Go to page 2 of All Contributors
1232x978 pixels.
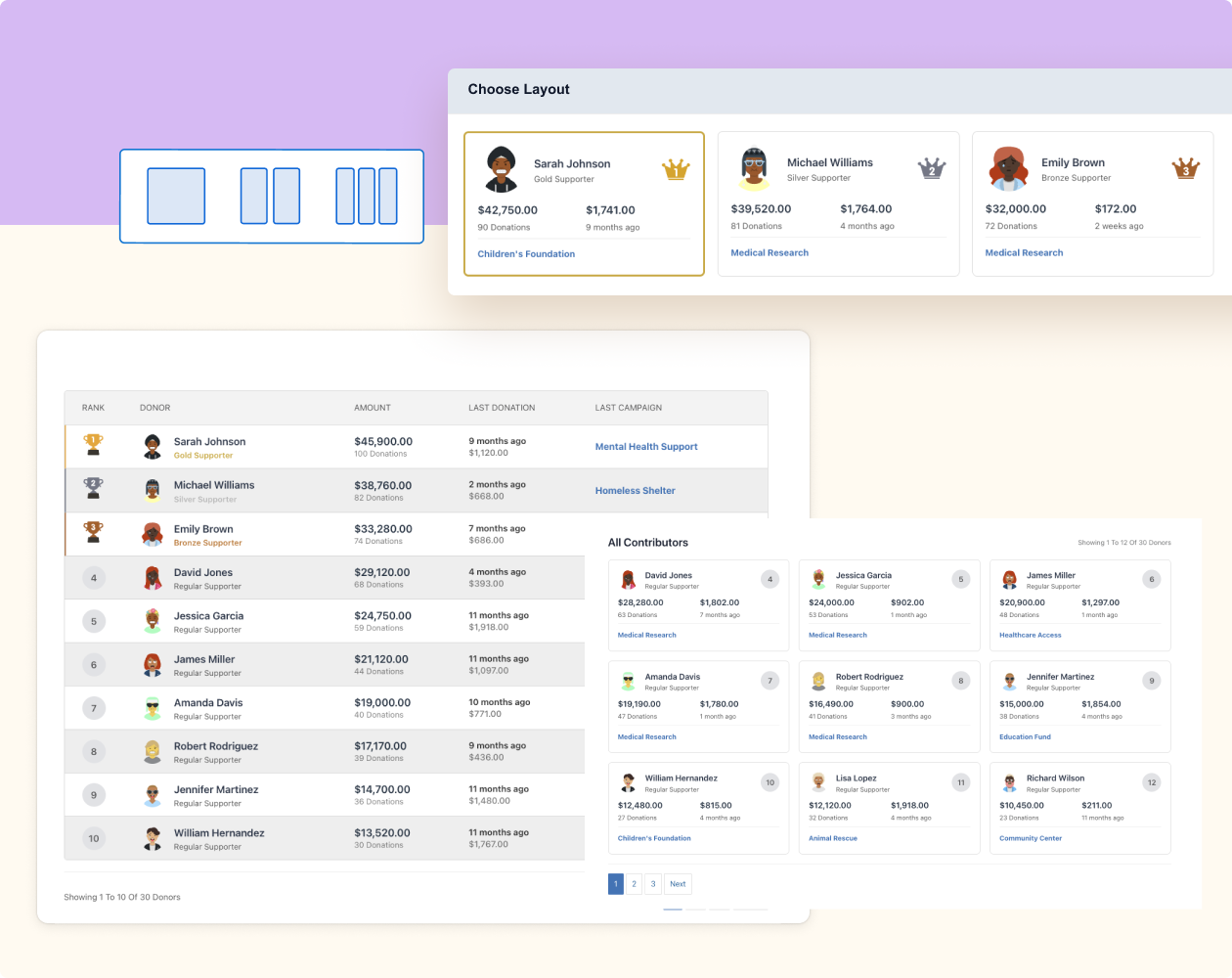(x=634, y=883)
